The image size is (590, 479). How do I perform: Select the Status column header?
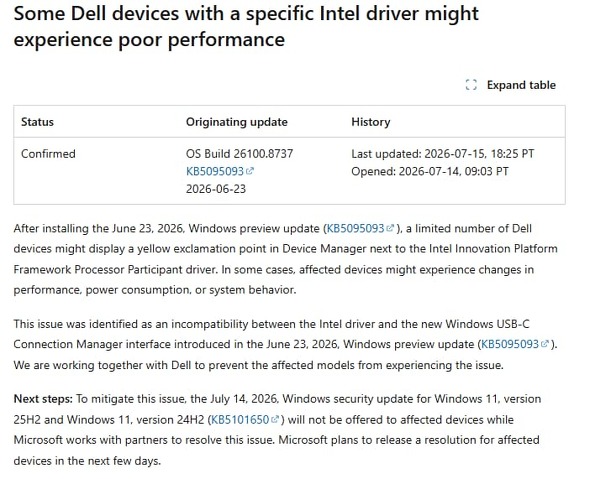tap(37, 122)
